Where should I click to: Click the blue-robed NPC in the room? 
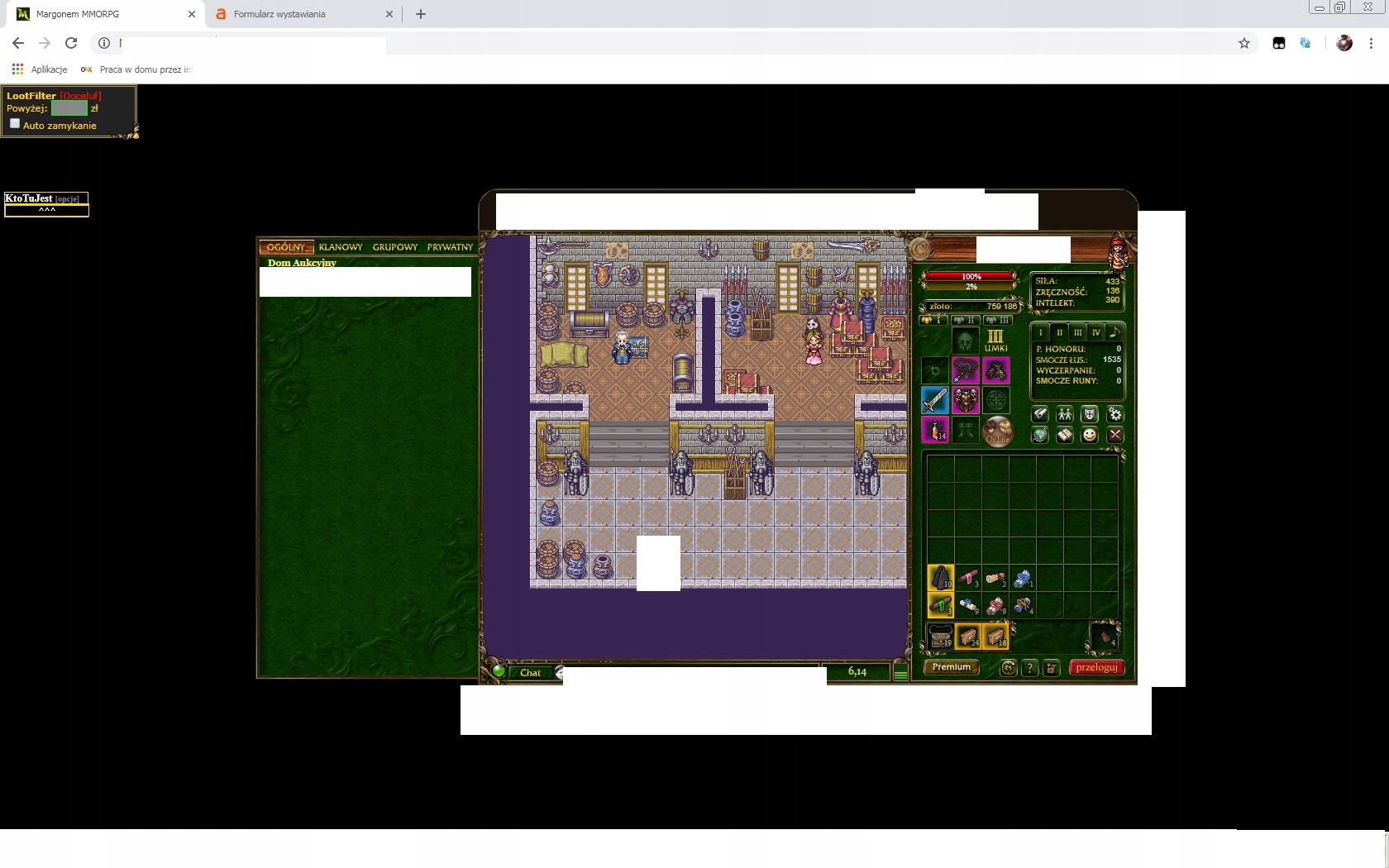click(x=622, y=348)
